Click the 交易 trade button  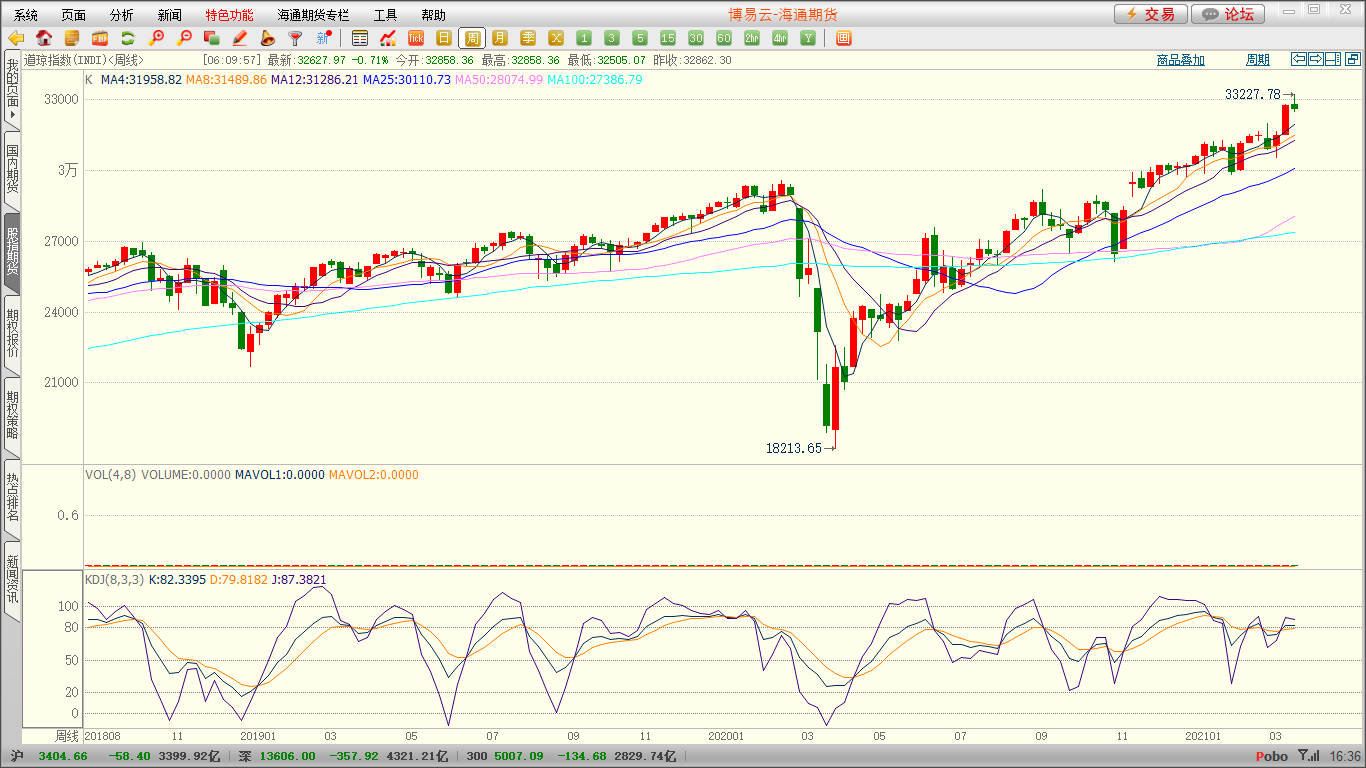(x=1151, y=14)
